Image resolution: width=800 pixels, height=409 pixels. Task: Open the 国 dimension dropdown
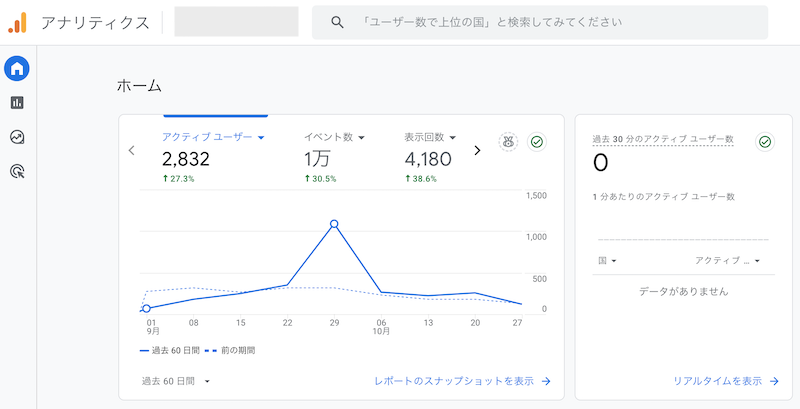click(607, 261)
